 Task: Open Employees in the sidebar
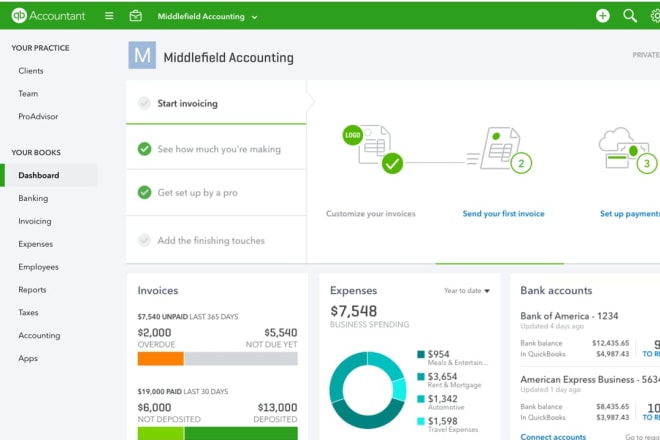[x=38, y=267]
